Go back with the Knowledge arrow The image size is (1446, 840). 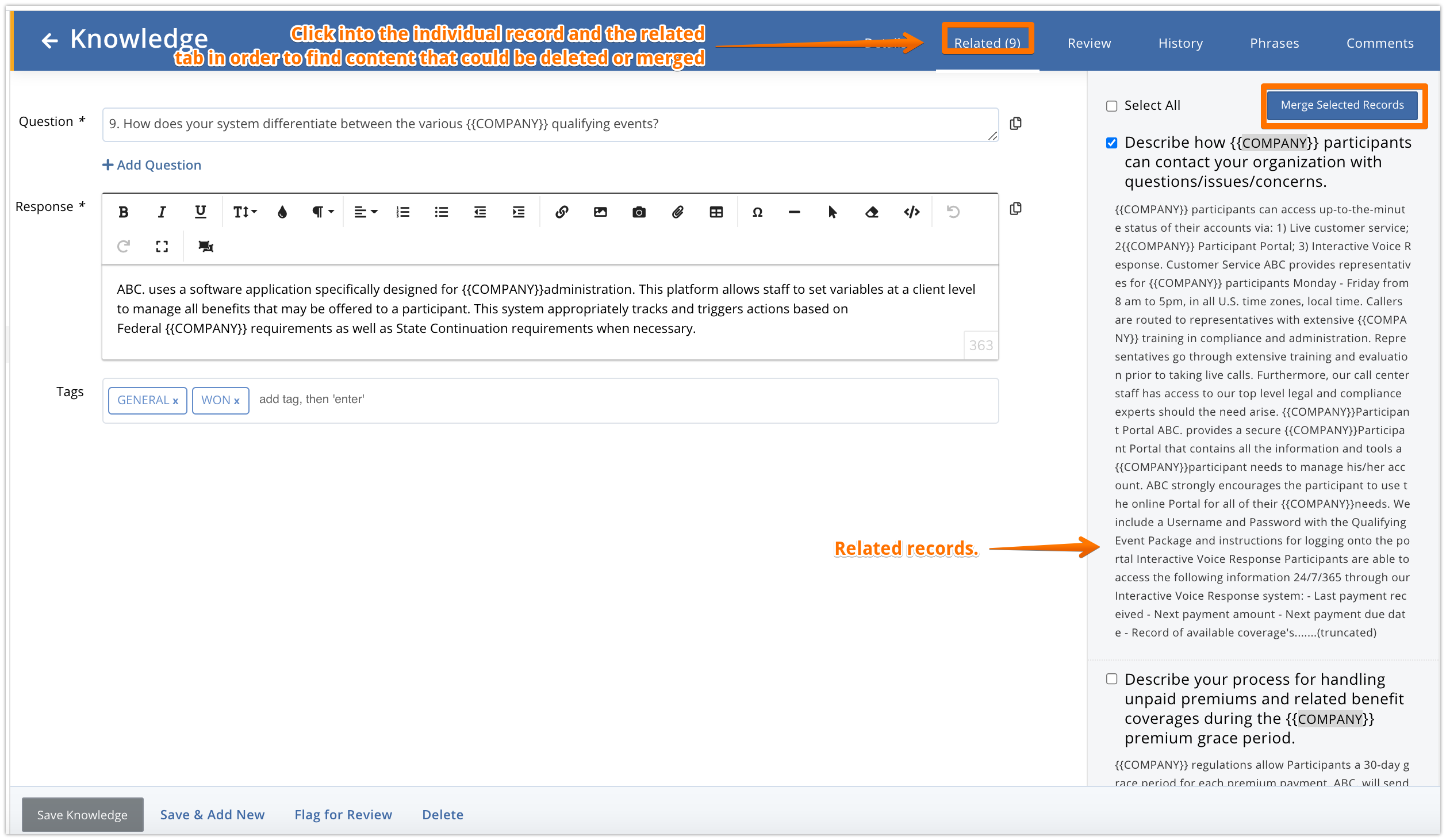point(50,40)
